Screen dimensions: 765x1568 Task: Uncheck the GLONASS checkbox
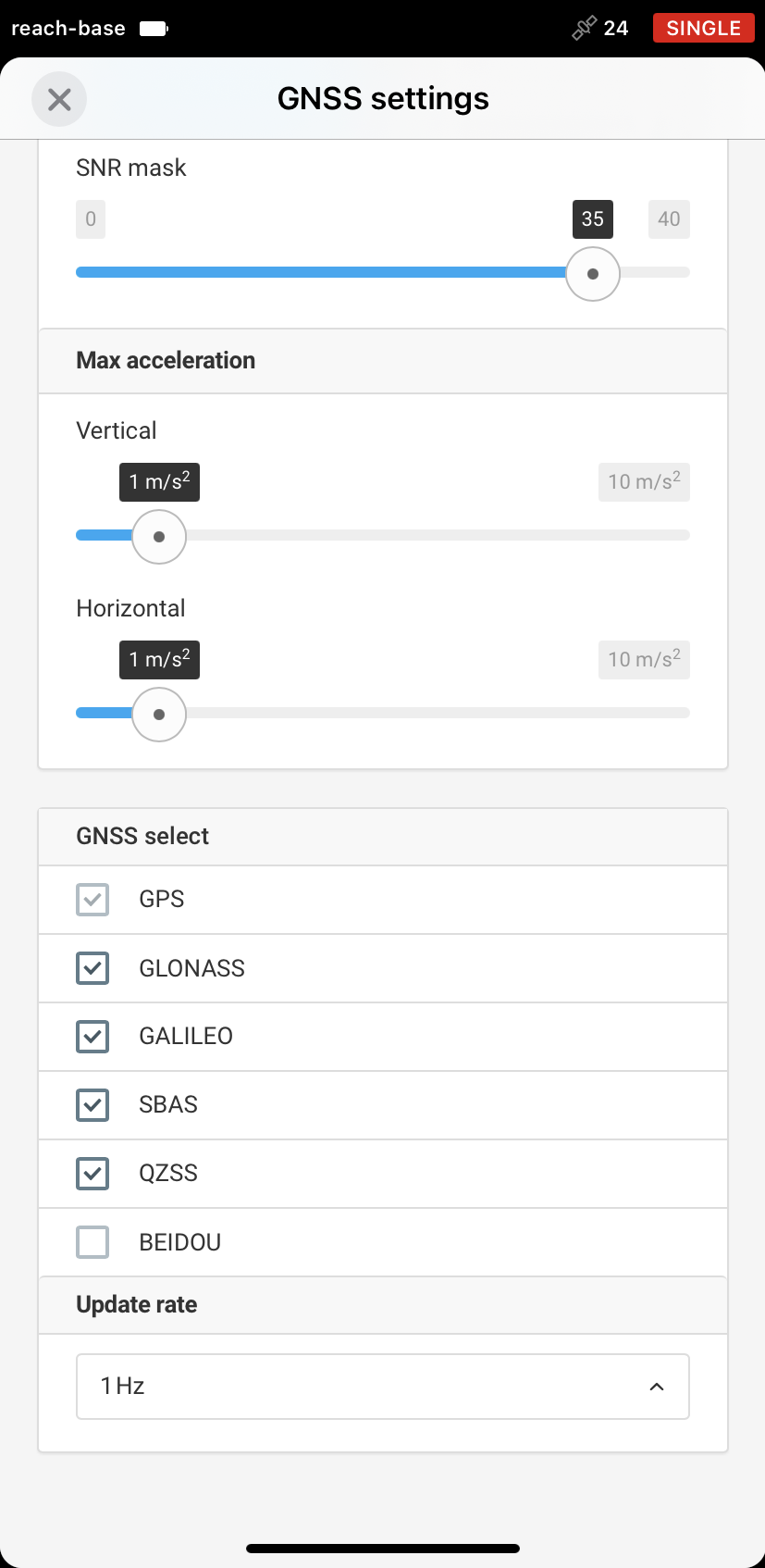(x=93, y=968)
